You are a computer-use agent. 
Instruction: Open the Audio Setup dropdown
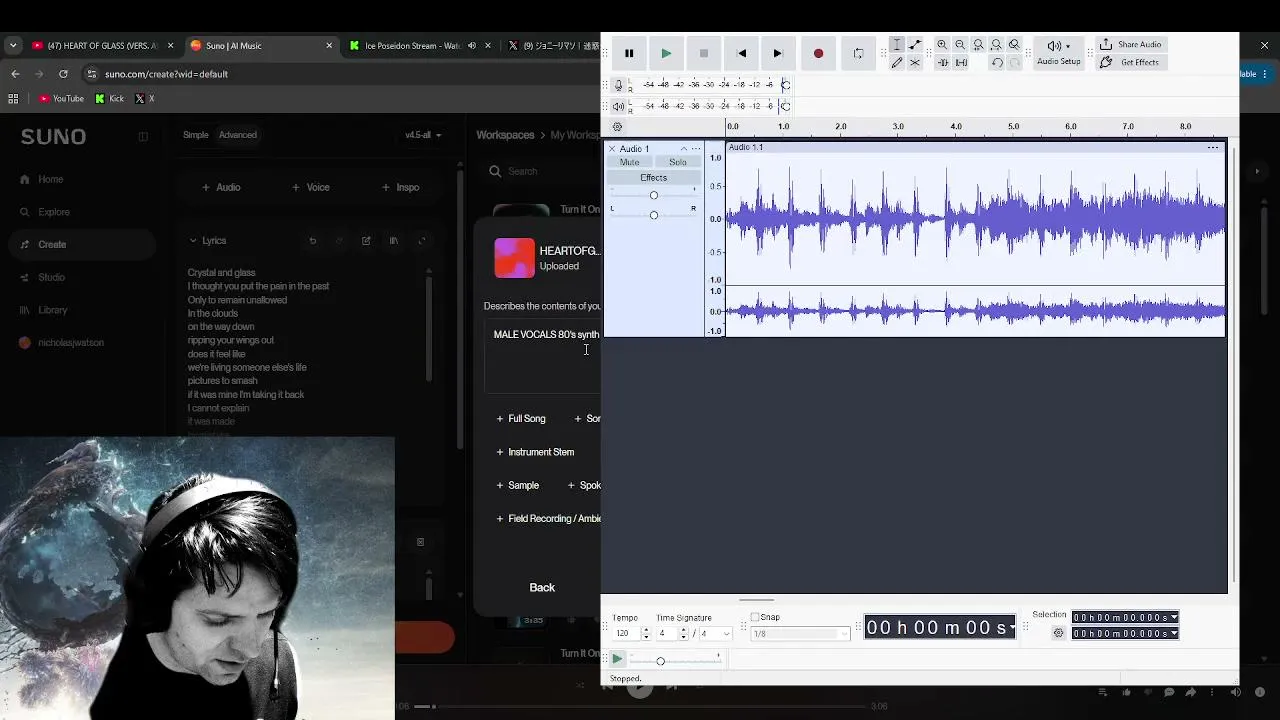[x=1058, y=52]
